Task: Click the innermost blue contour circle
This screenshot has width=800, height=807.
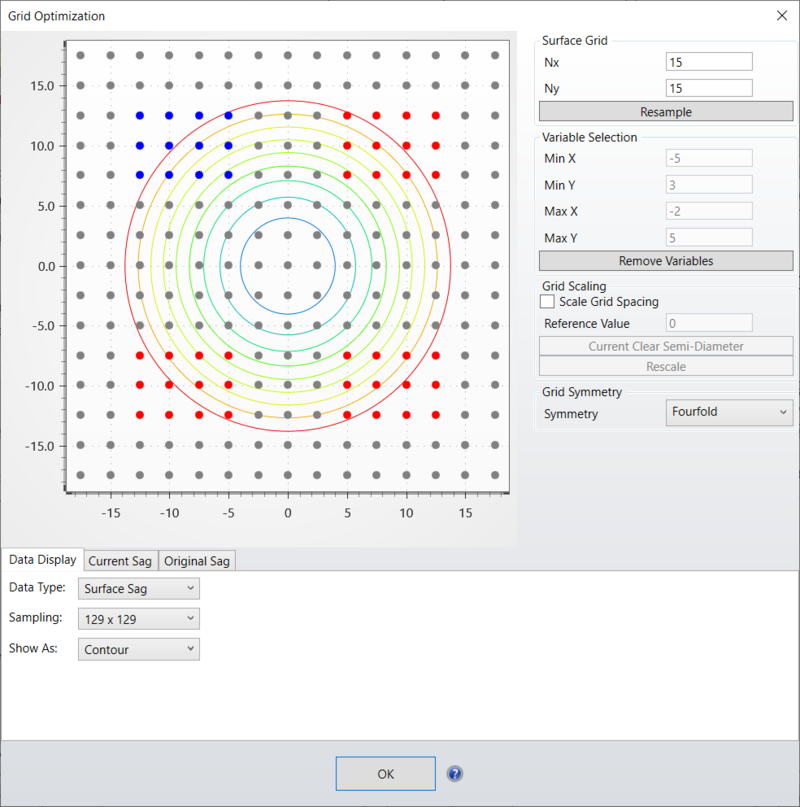Action: point(288,218)
